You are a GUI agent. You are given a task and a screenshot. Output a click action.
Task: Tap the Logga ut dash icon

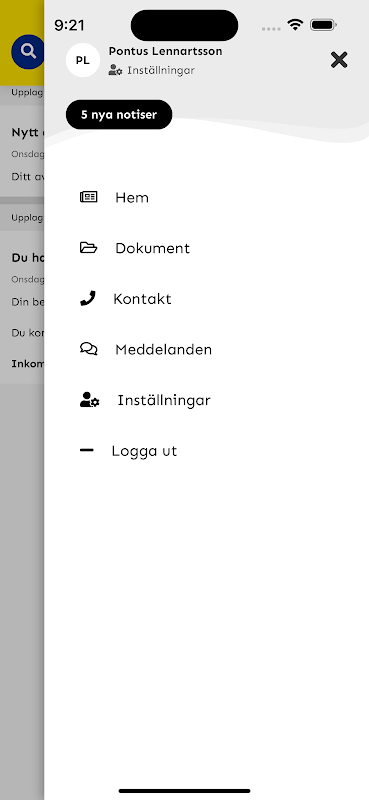pyautogui.click(x=87, y=450)
